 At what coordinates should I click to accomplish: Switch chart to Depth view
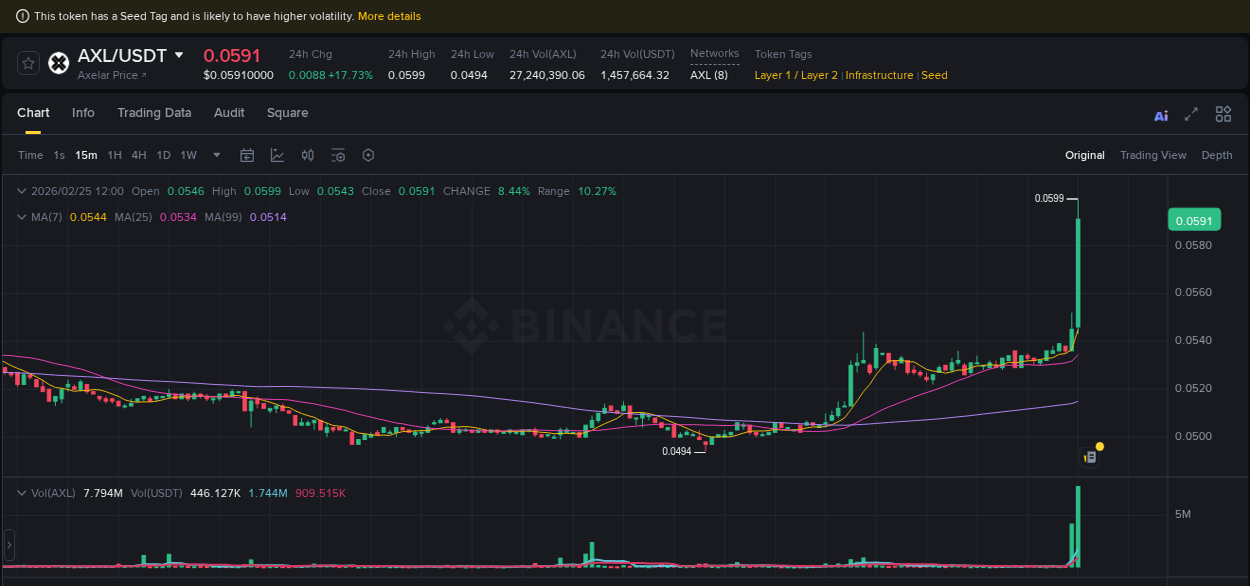pyautogui.click(x=1217, y=155)
